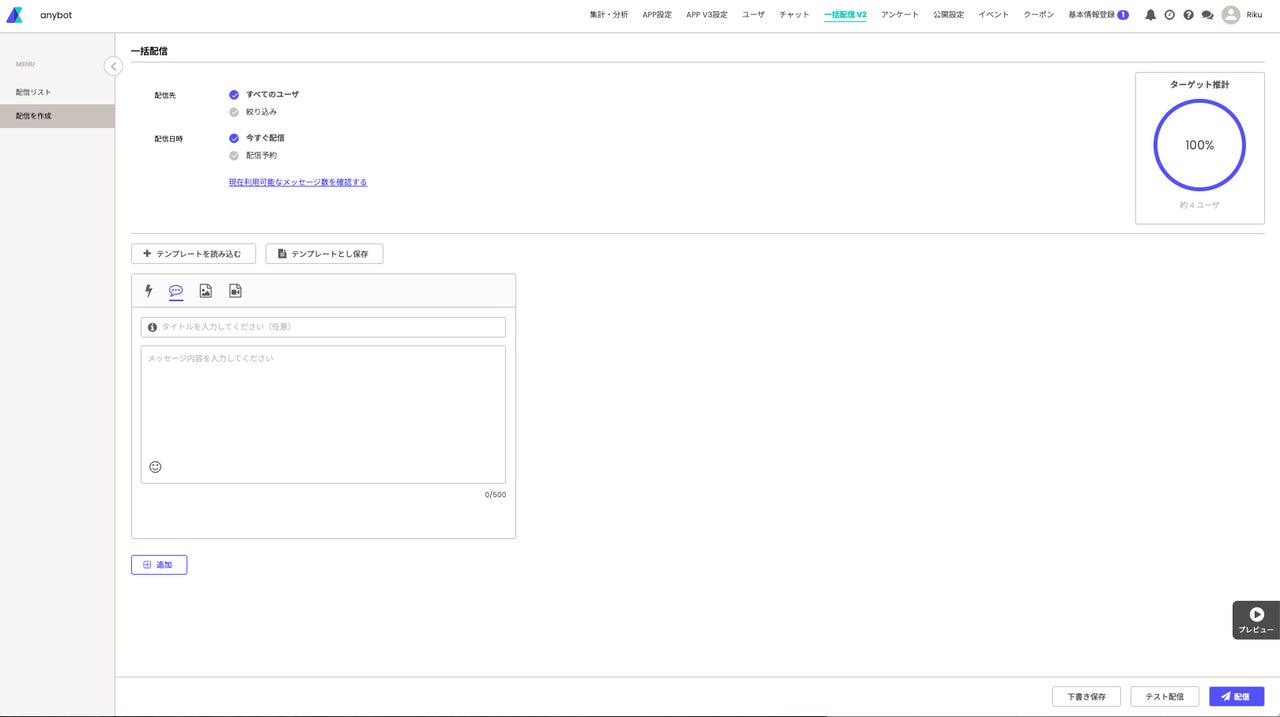Open 集計・分析 menu
Viewport: 1280px width, 717px height.
click(609, 15)
